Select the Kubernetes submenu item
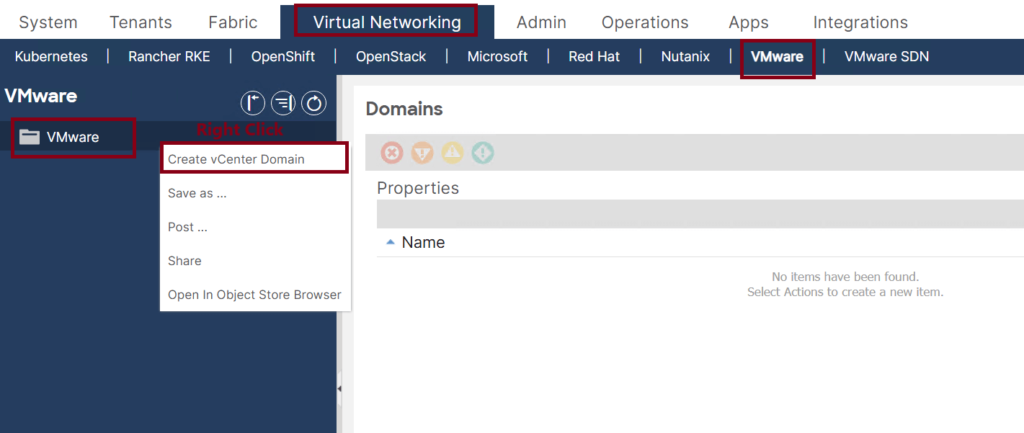Screen dimensions: 1024x433 [x=51, y=57]
